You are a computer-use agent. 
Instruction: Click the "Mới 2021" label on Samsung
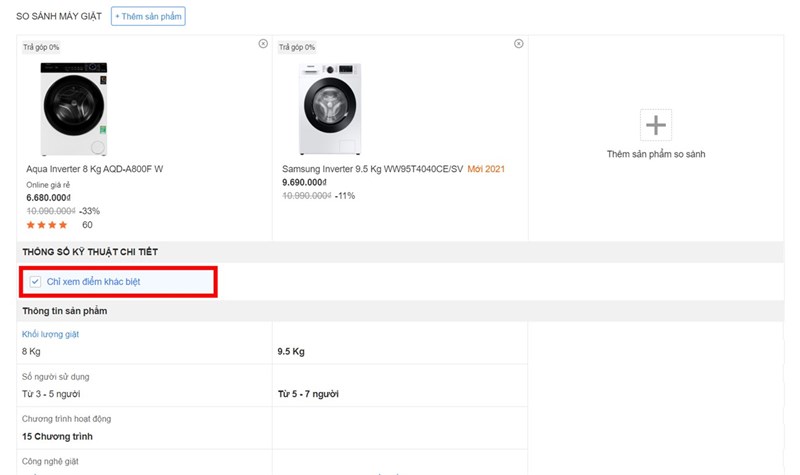pos(486,169)
